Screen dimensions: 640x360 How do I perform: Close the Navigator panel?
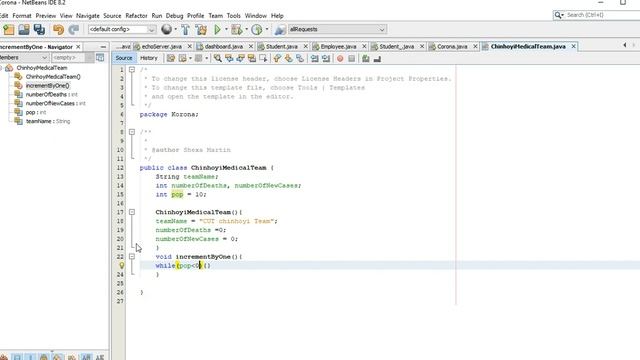click(78, 47)
